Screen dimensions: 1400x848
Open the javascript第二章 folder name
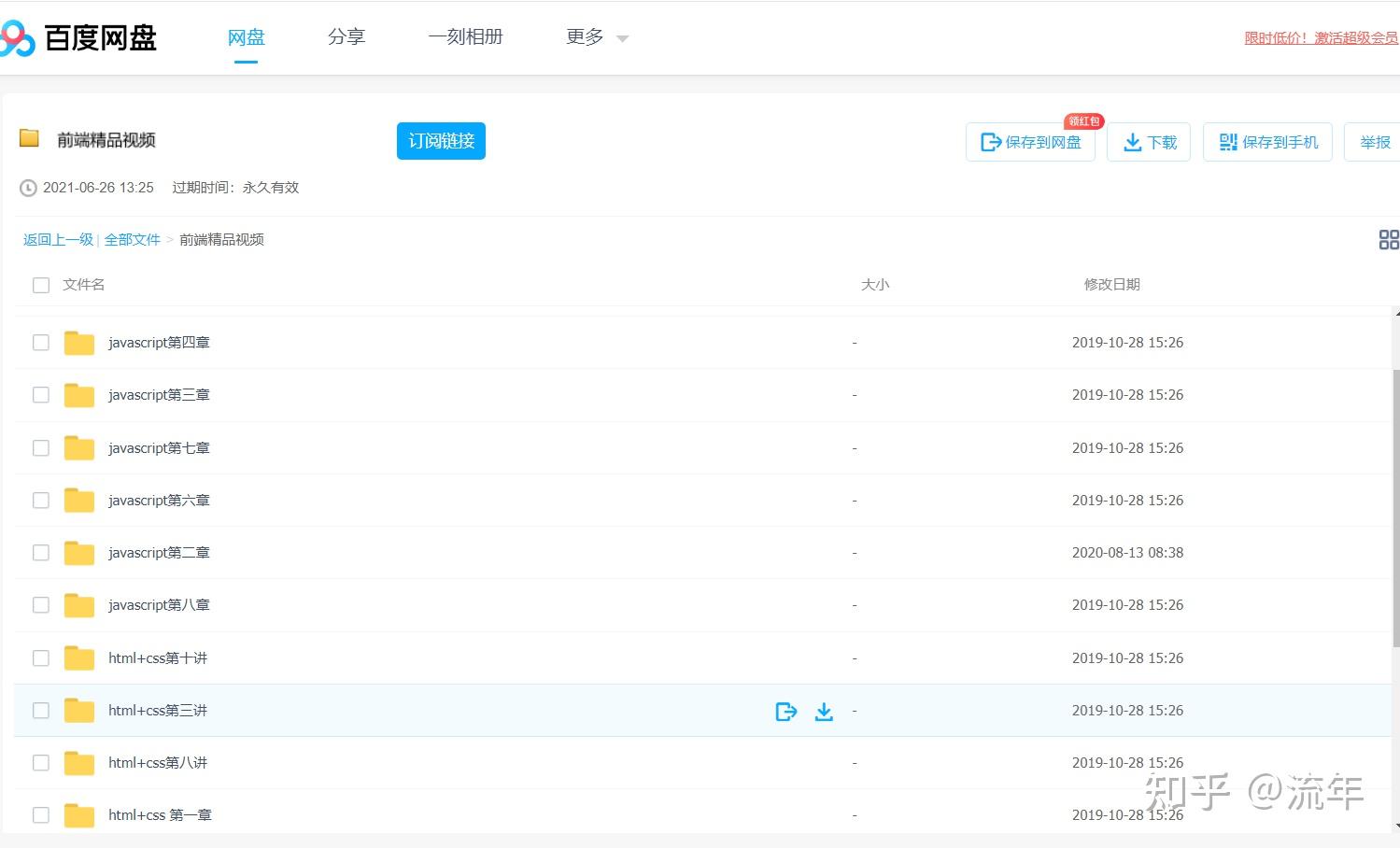[159, 553]
